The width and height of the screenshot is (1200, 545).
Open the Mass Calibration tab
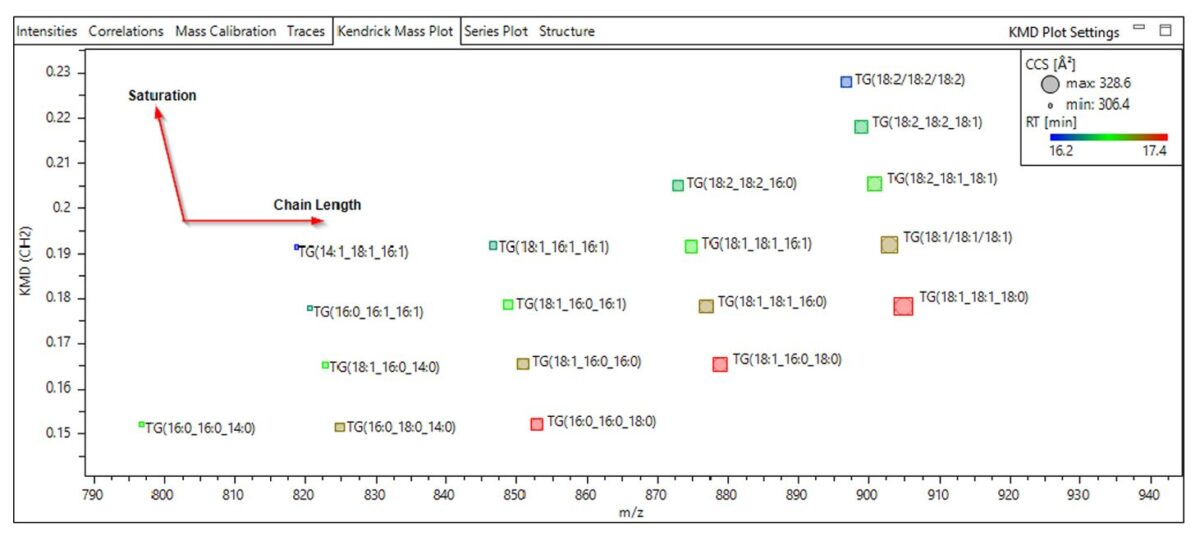tap(226, 31)
